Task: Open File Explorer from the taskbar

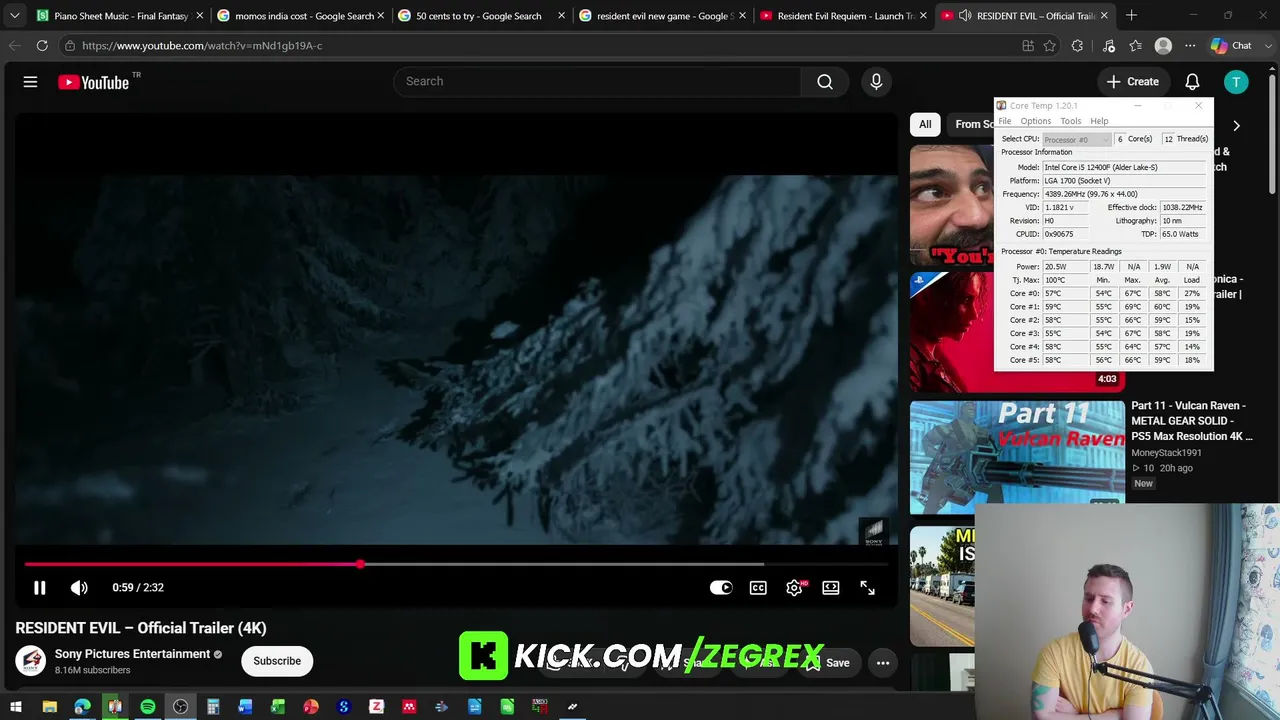Action: (49, 708)
